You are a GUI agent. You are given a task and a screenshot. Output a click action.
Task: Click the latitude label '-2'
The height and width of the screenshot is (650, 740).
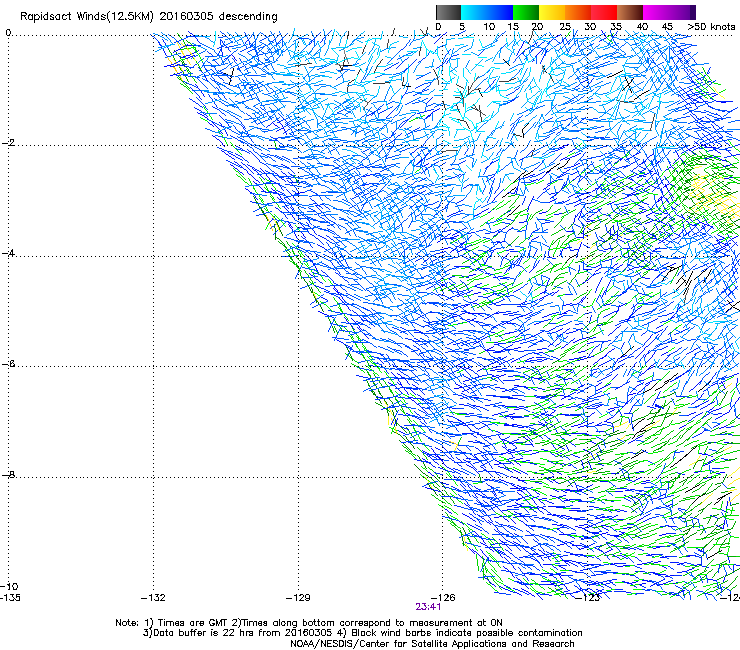pyautogui.click(x=8, y=143)
